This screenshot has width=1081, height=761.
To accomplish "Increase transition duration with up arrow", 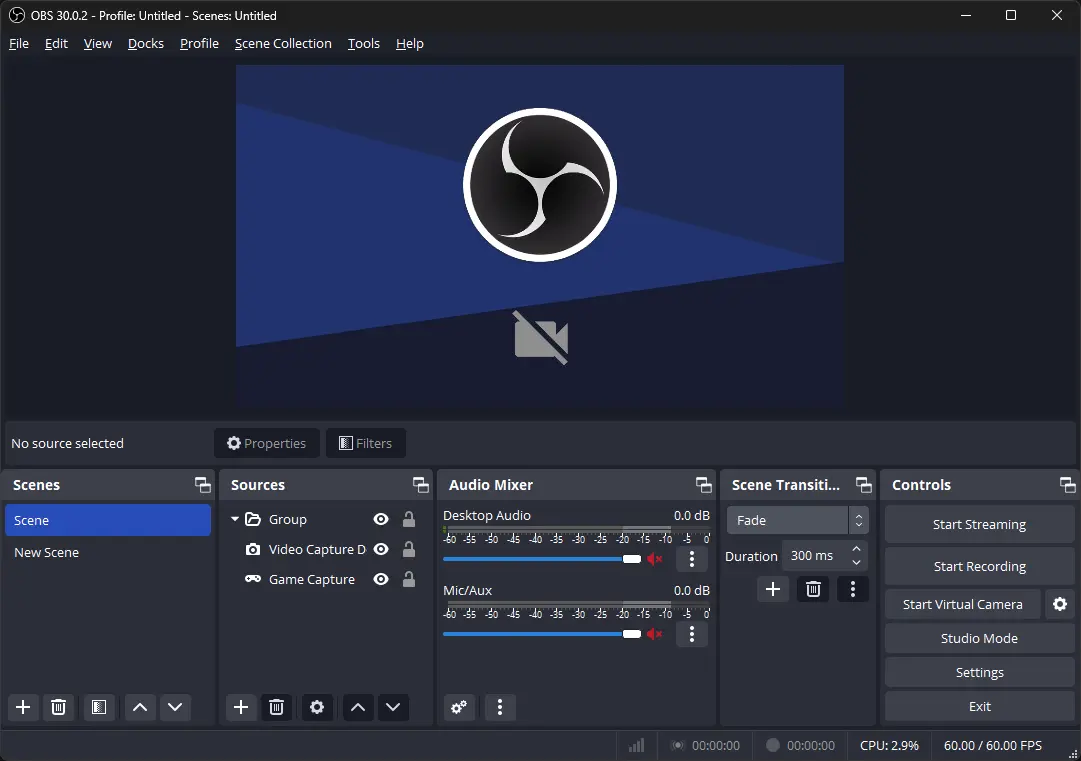I will click(x=856, y=549).
